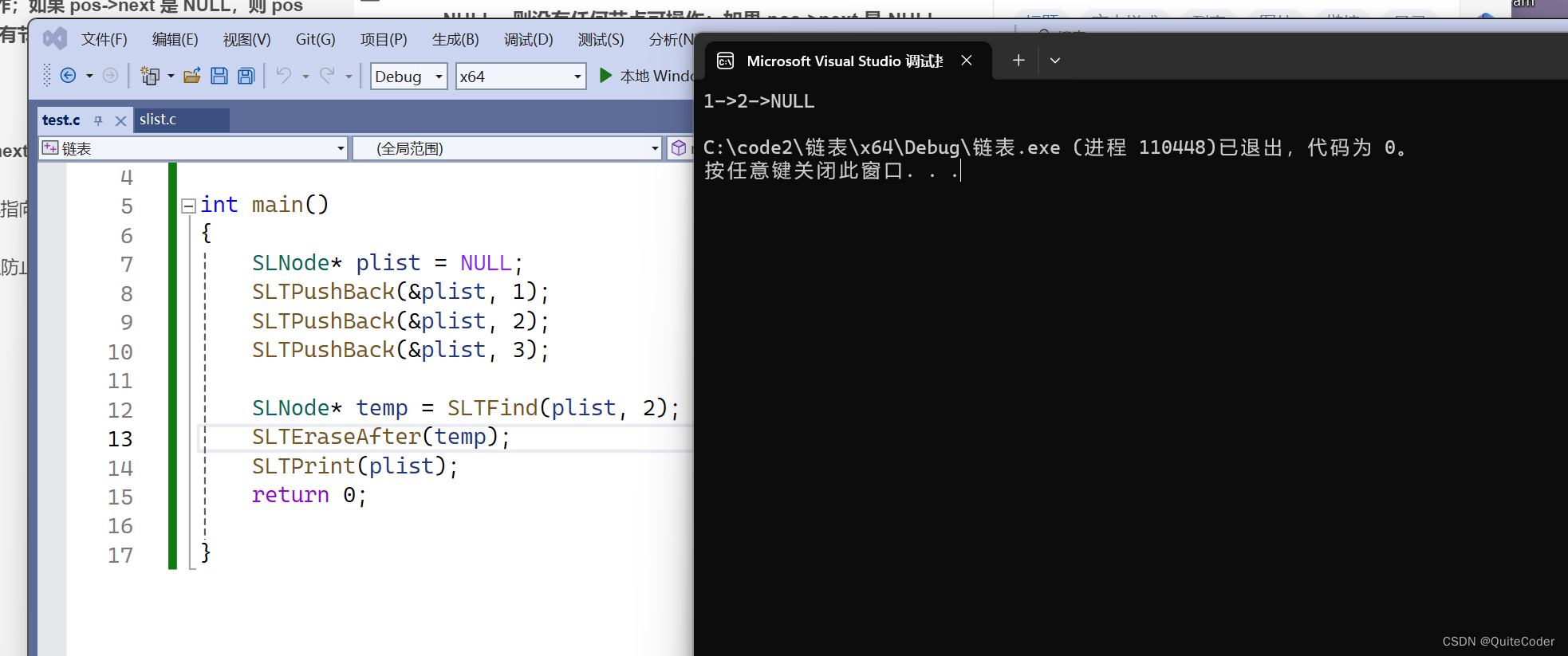The width and height of the screenshot is (1568, 656).
Task: Open the 生成(B) menu
Action: point(455,39)
